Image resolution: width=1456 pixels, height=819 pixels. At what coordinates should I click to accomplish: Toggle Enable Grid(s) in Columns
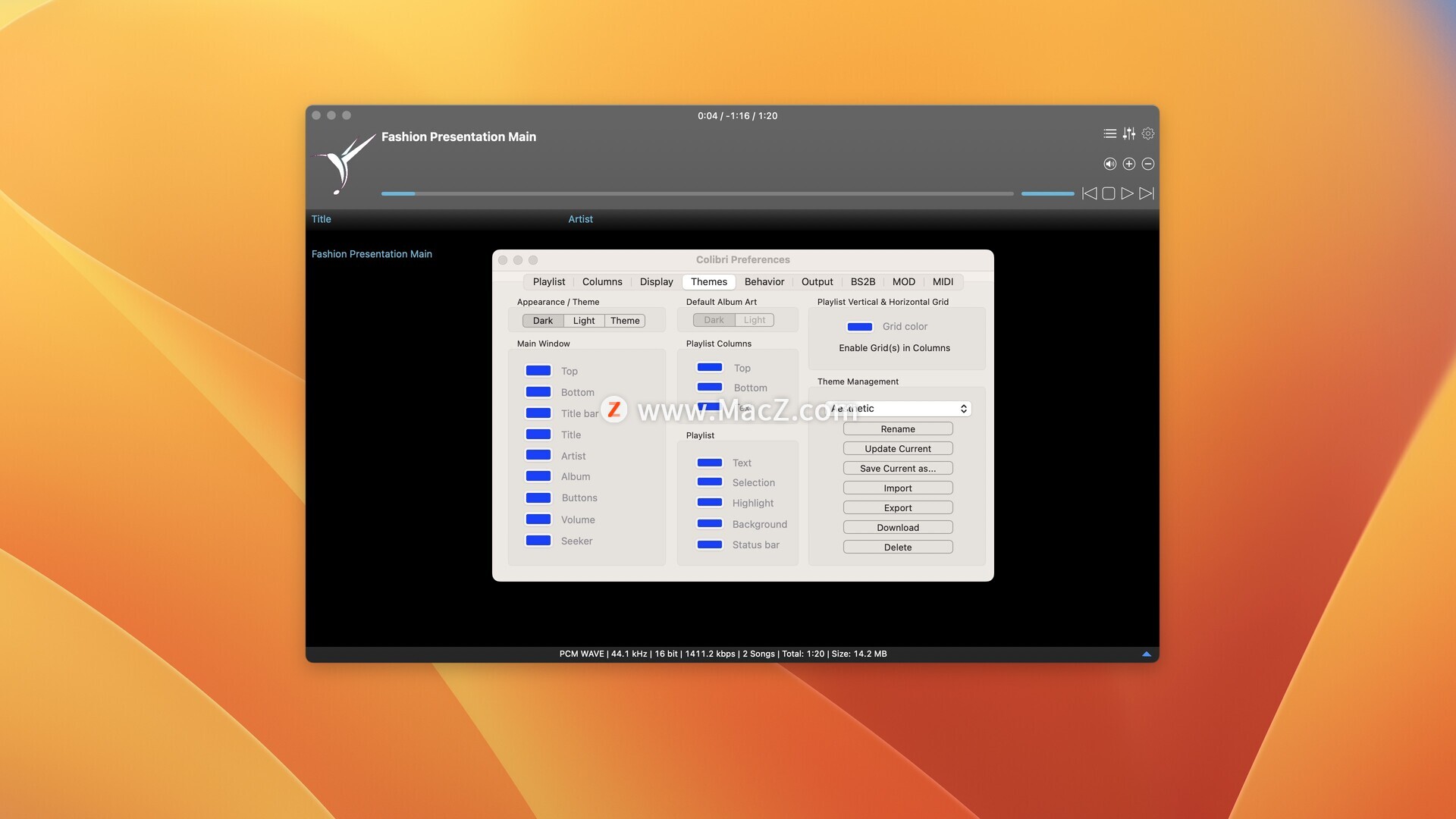pos(894,348)
